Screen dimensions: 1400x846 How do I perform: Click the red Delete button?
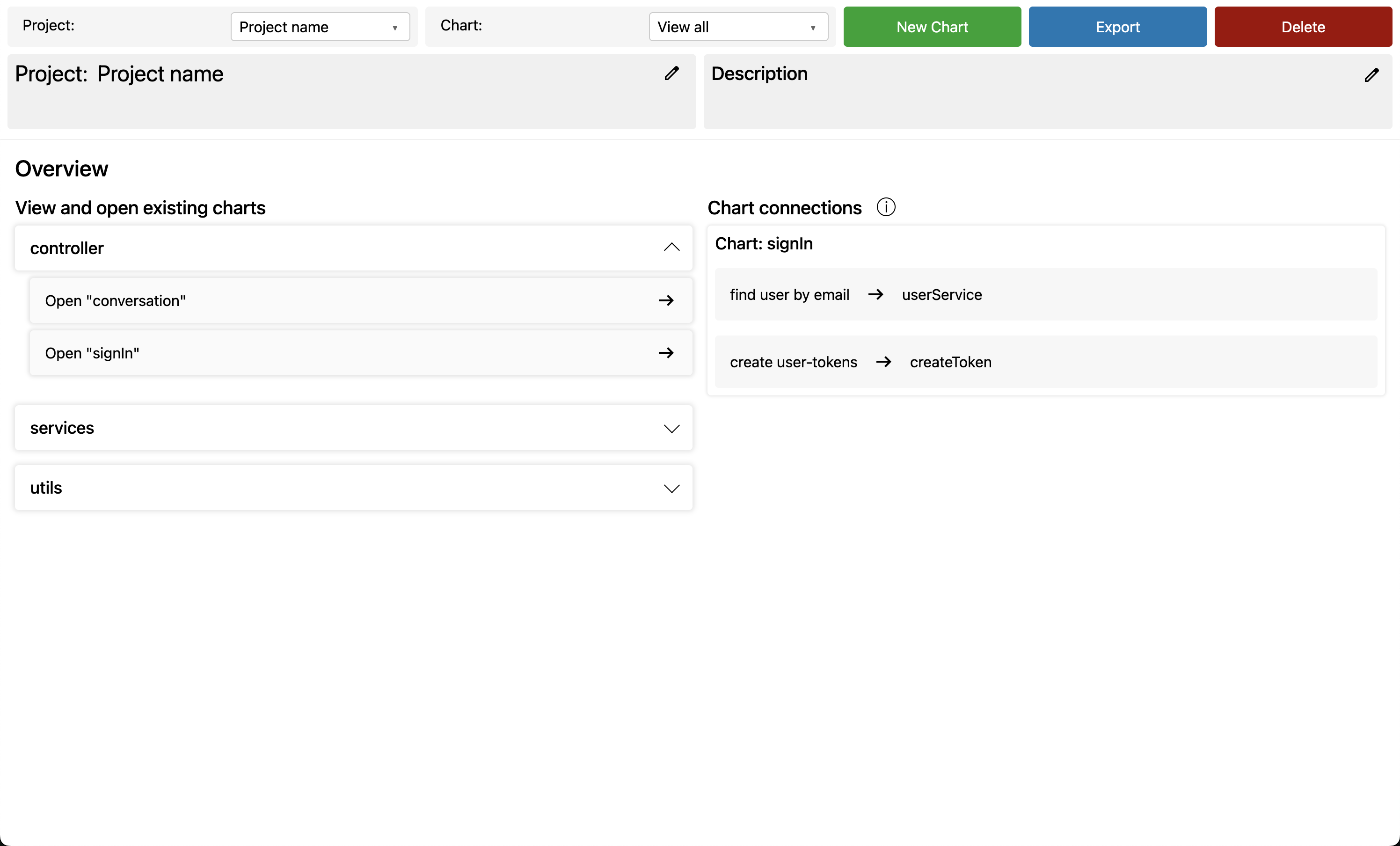(x=1303, y=27)
